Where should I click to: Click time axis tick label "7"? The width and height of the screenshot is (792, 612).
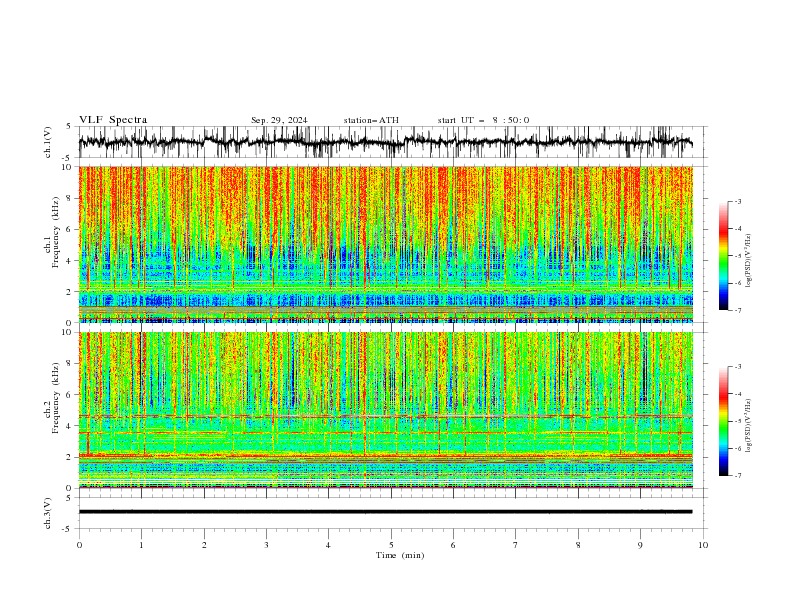(516, 545)
